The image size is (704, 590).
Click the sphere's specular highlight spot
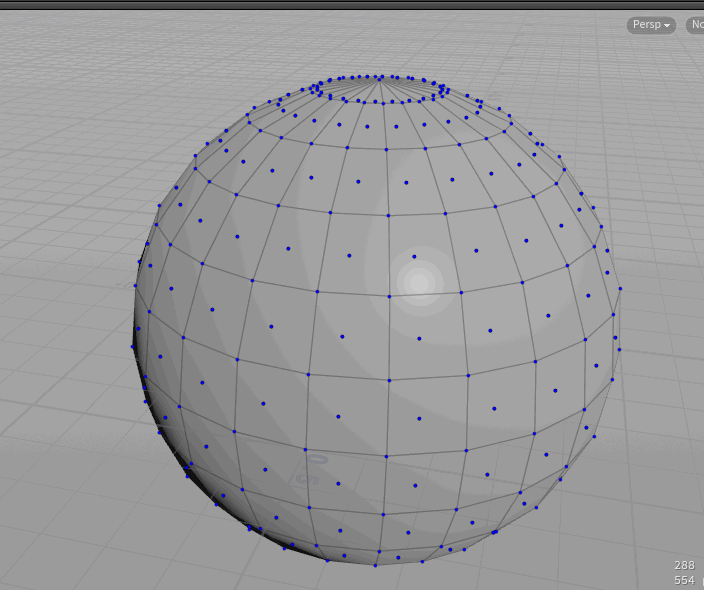[x=419, y=283]
